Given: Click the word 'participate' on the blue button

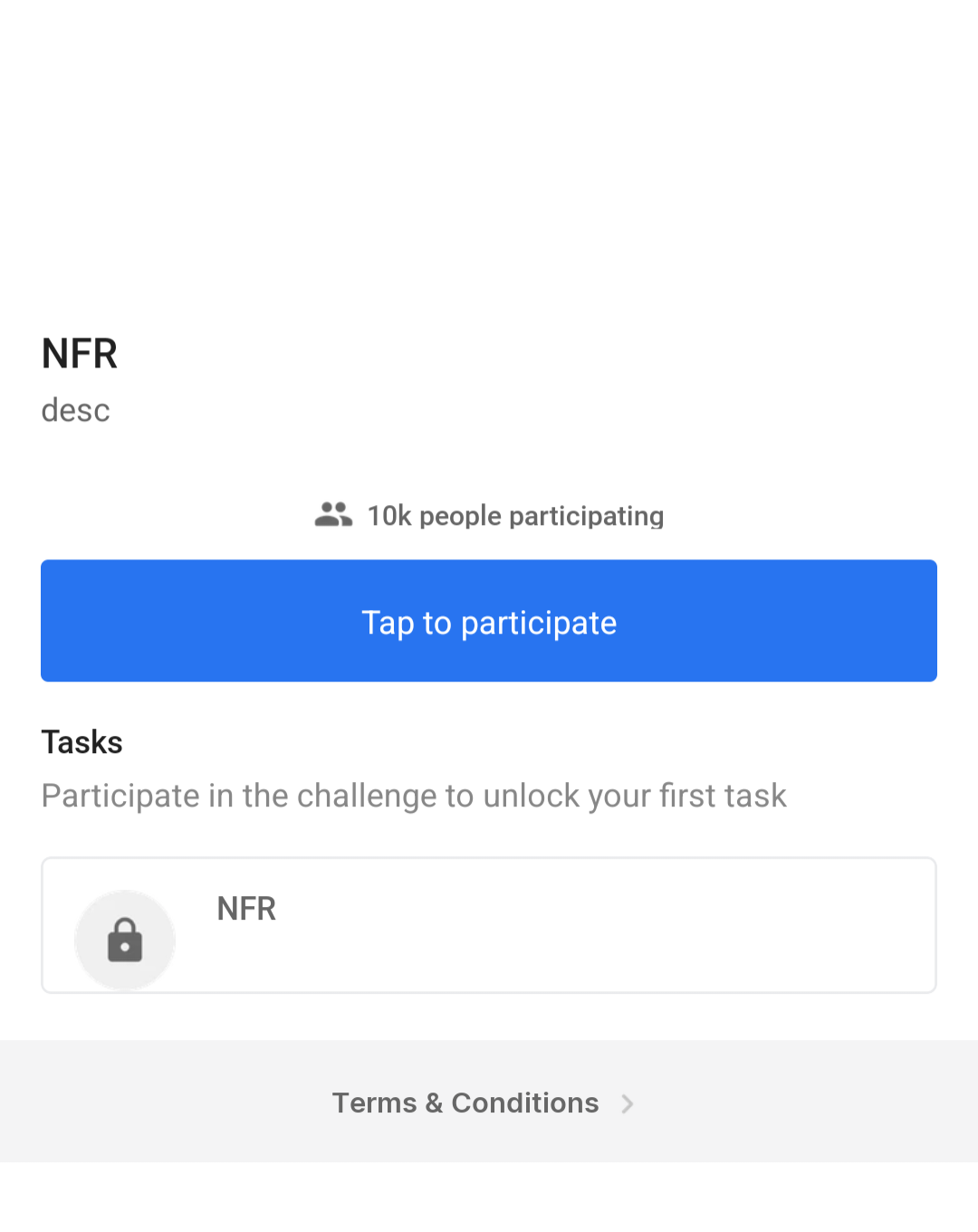Looking at the screenshot, I should [539, 624].
